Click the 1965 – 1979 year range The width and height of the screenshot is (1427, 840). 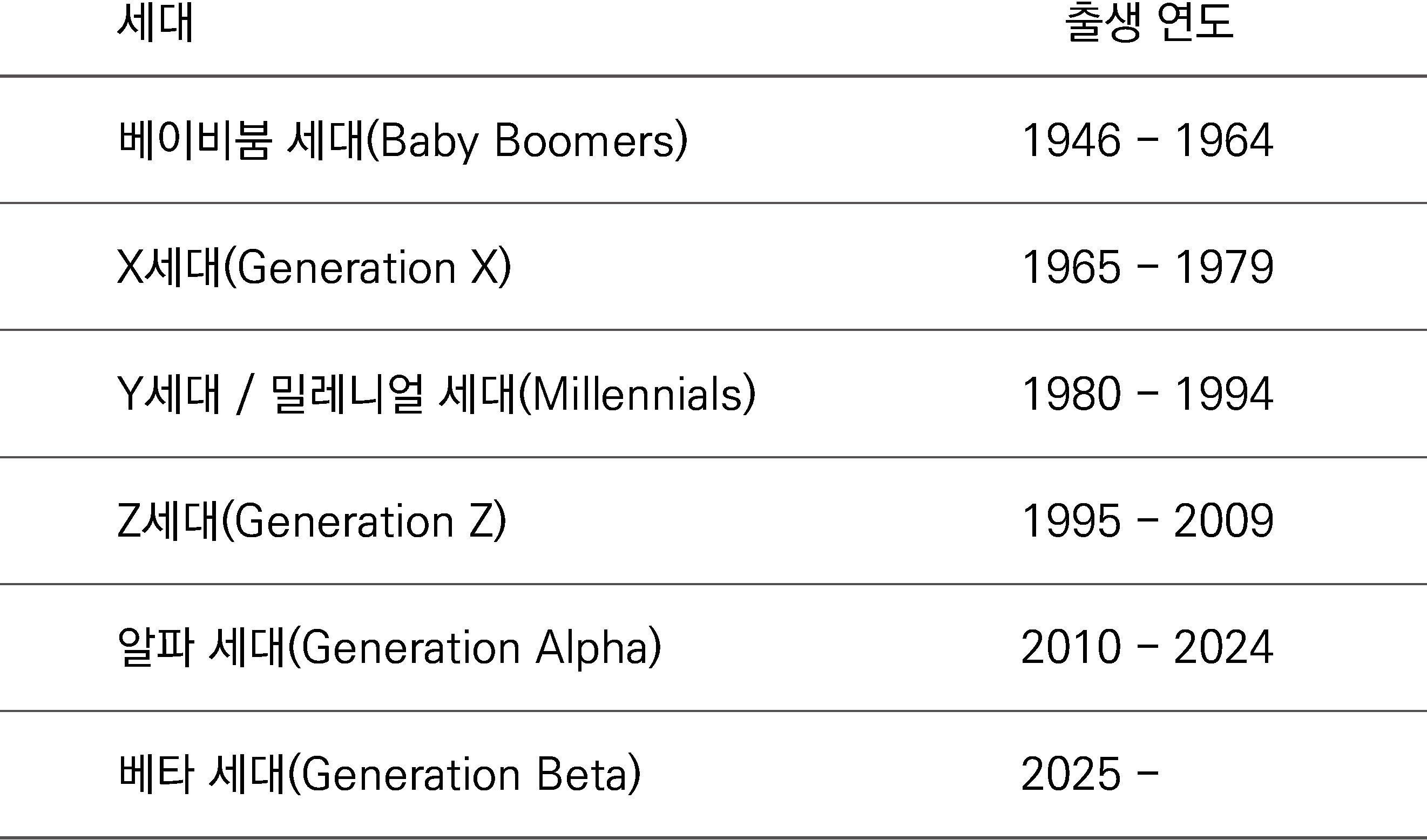pos(1147,267)
